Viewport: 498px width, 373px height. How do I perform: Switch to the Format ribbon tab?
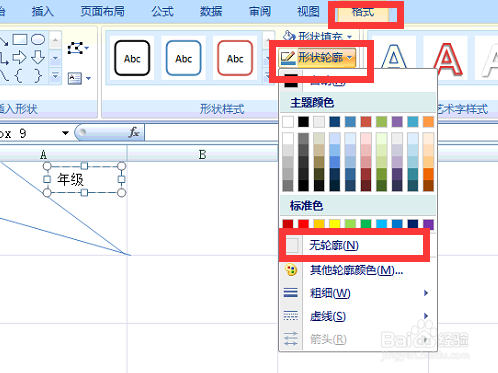[363, 13]
